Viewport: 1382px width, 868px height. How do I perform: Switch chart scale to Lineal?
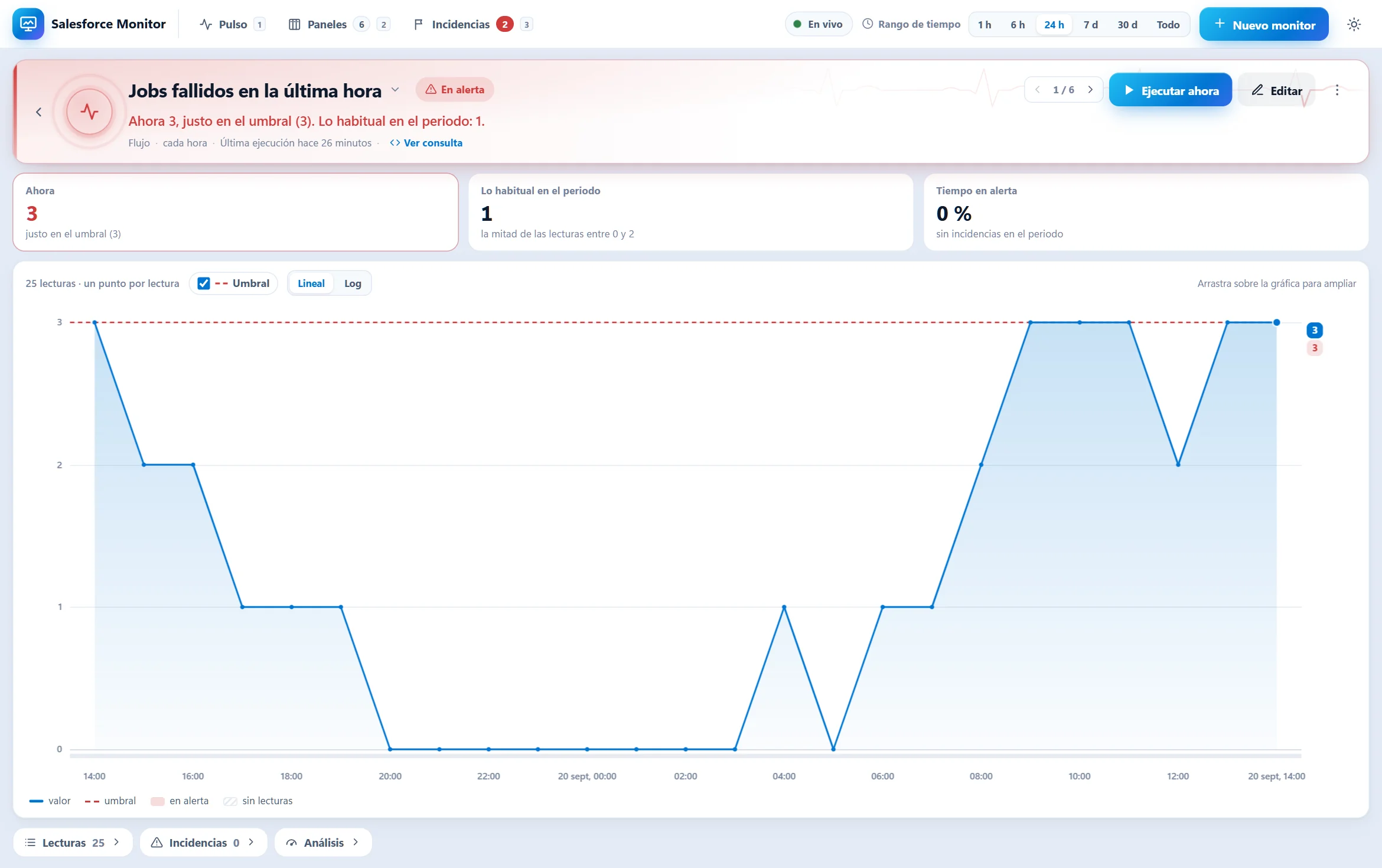tap(311, 283)
